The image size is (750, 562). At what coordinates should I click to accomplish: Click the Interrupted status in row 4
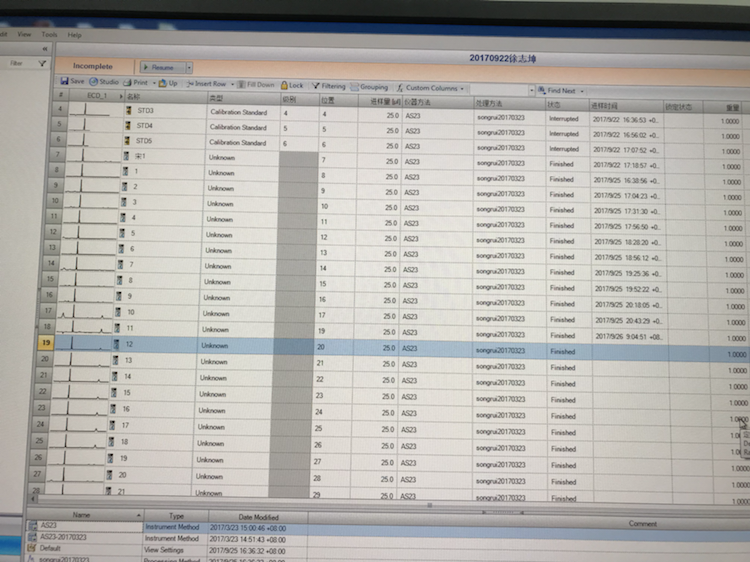(x=566, y=119)
